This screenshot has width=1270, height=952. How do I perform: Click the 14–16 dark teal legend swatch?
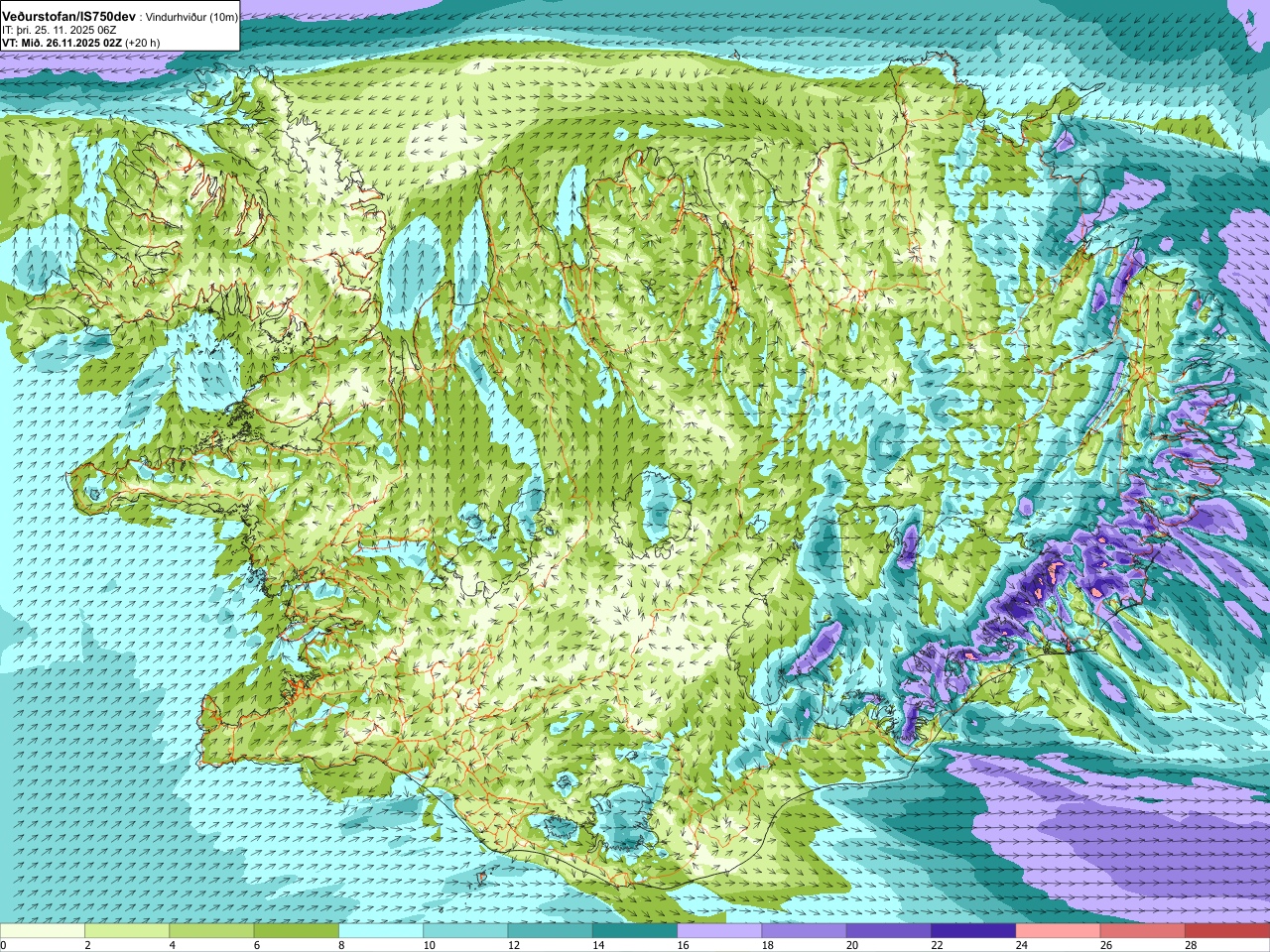(x=635, y=931)
